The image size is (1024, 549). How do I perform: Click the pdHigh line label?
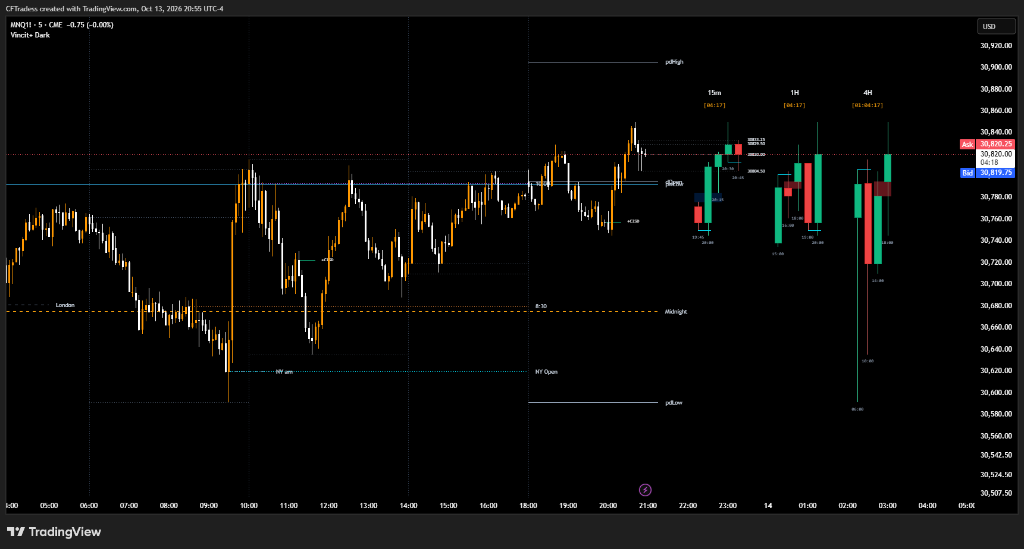coord(675,62)
